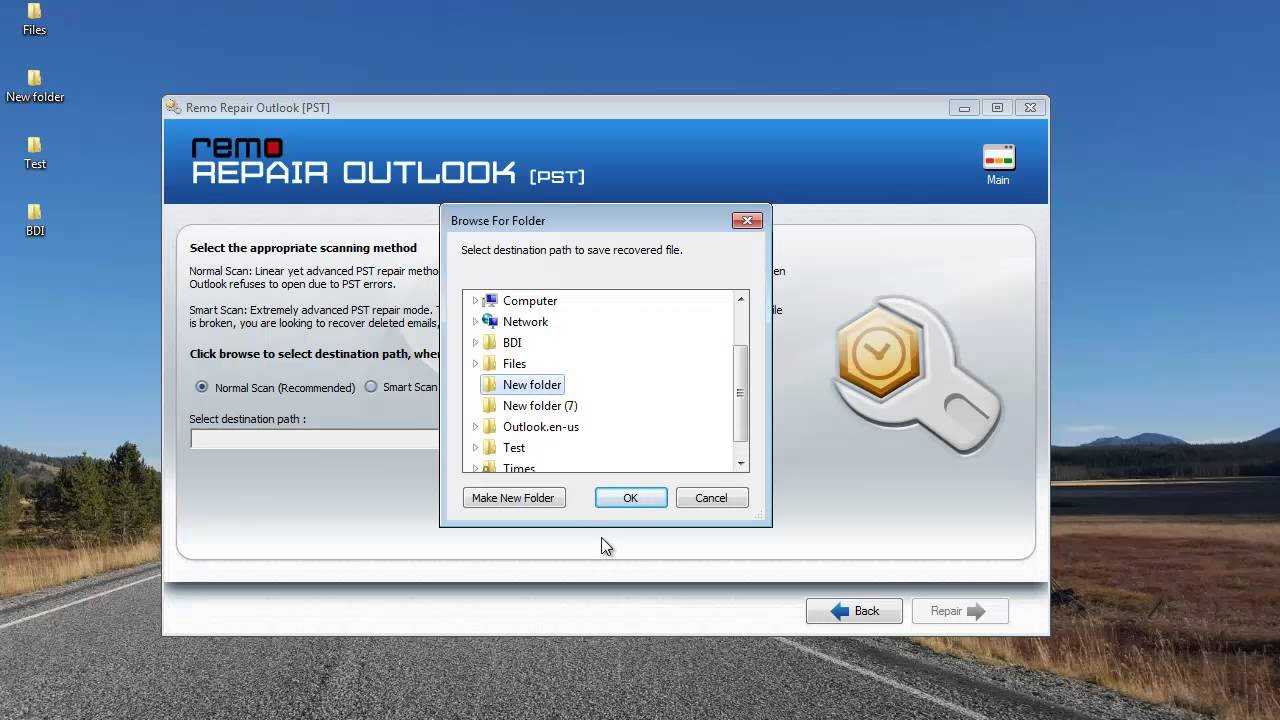Click the Computer icon in folder tree

point(490,300)
